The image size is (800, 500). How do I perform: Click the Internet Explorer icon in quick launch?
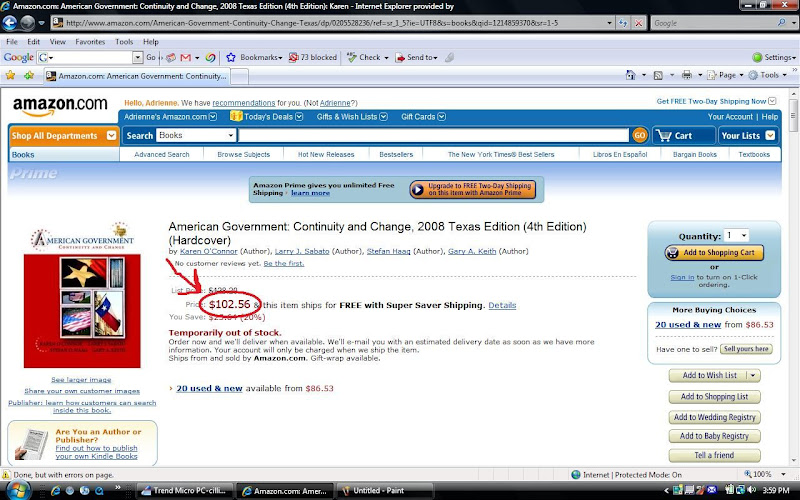[x=56, y=491]
